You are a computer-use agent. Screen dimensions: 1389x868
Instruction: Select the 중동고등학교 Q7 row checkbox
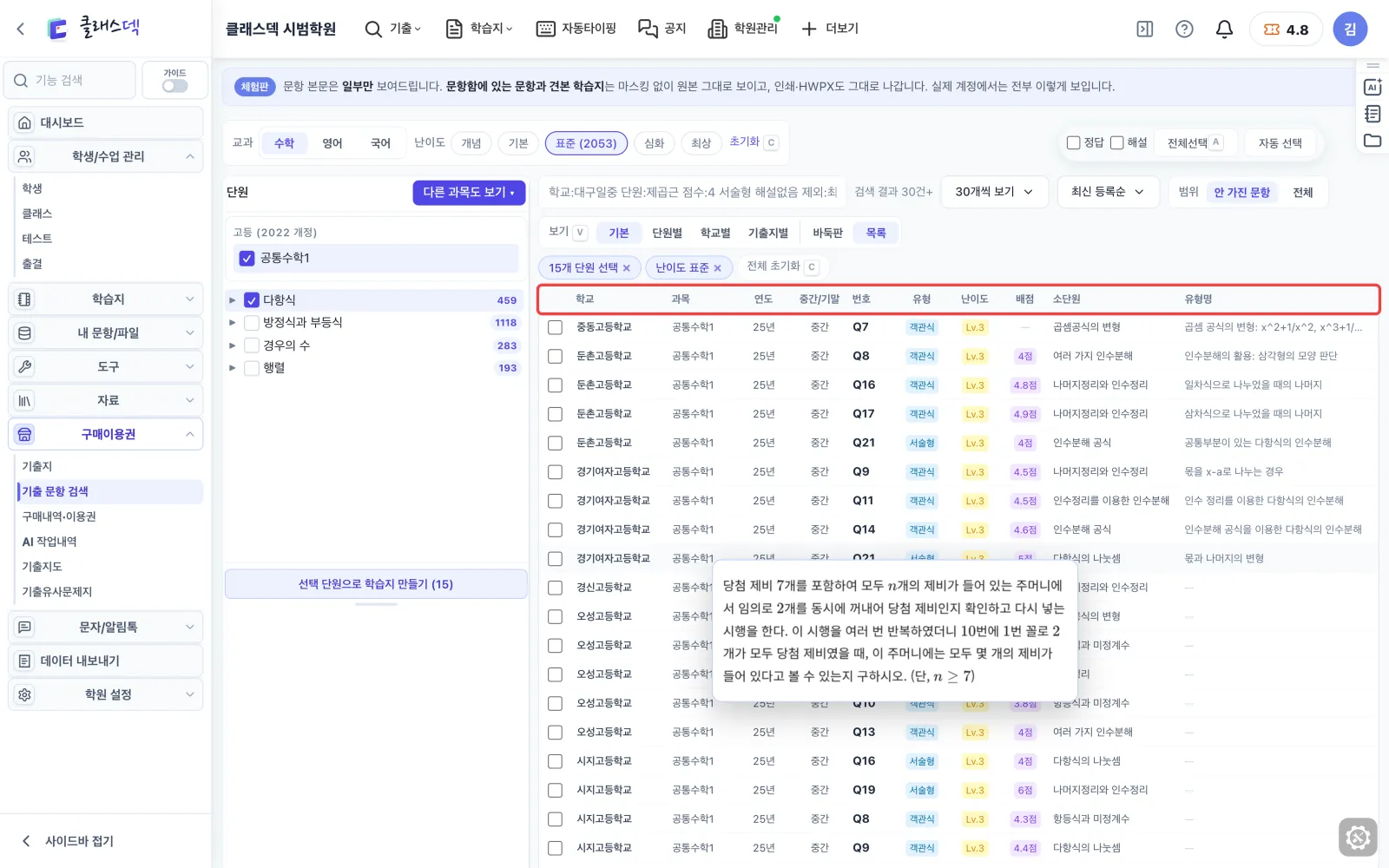pyautogui.click(x=556, y=327)
